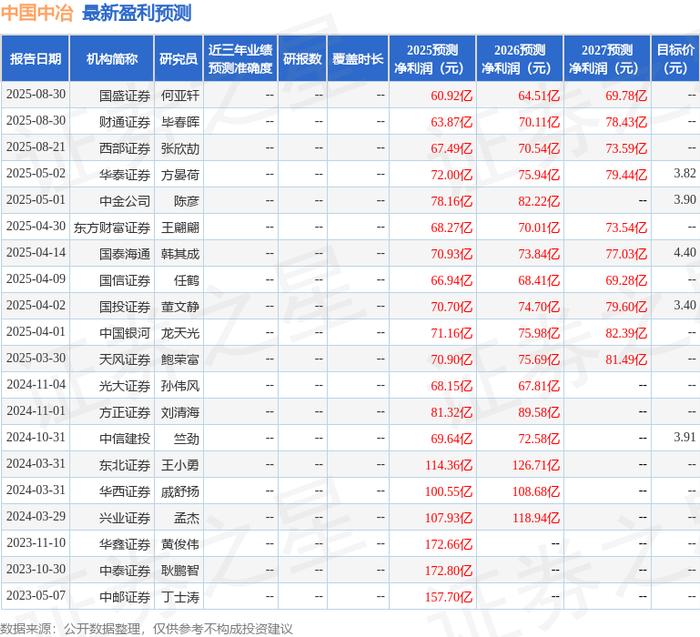Click target price 3.40
Image resolution: width=700 pixels, height=637 pixels.
[x=685, y=305]
